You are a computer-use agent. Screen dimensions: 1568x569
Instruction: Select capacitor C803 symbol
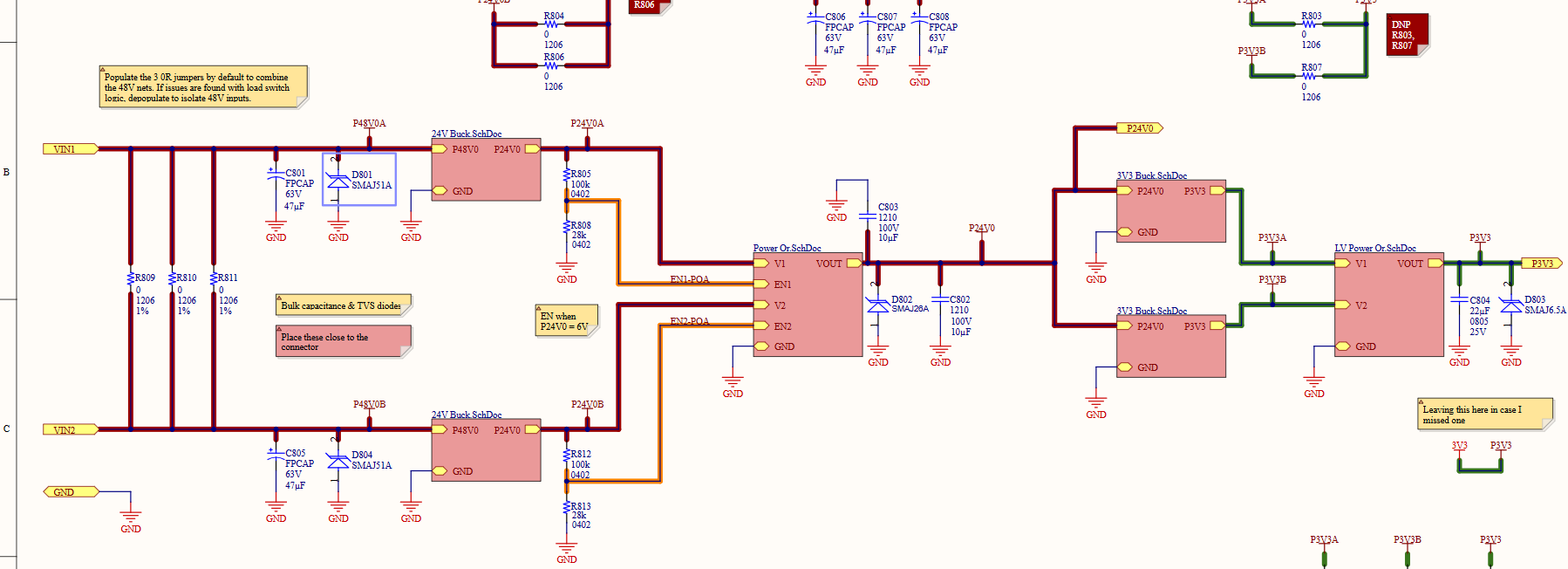[x=868, y=216]
